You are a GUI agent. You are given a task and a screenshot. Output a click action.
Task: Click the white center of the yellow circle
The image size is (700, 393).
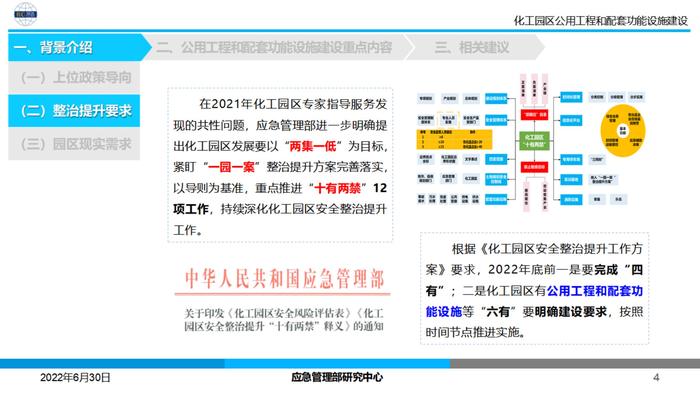coord(623,130)
